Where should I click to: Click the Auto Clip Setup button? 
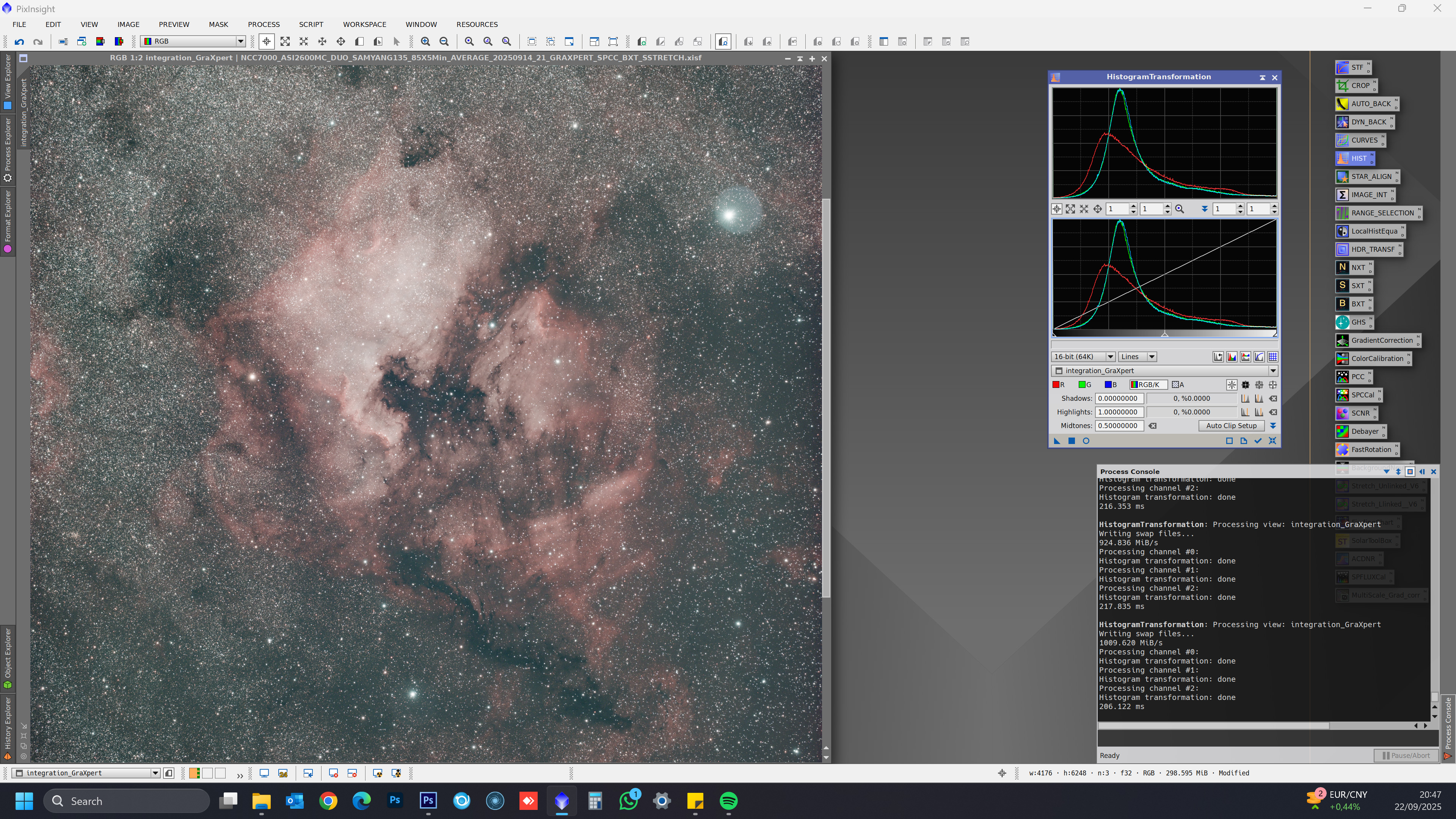pos(1231,425)
